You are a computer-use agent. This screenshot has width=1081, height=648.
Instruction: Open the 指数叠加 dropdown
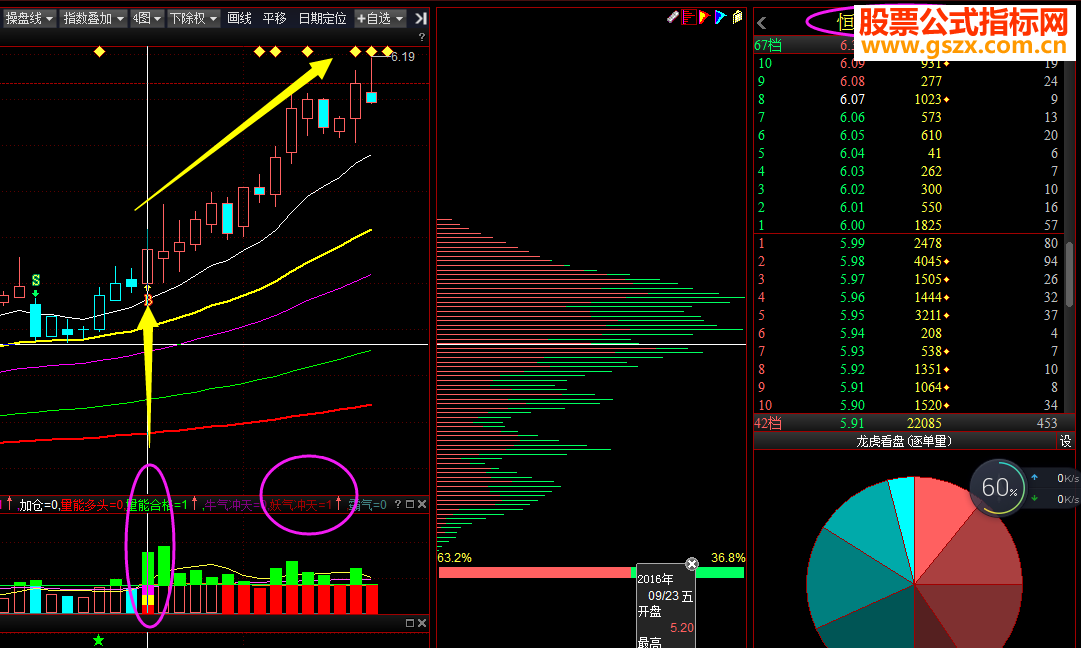click(x=93, y=19)
